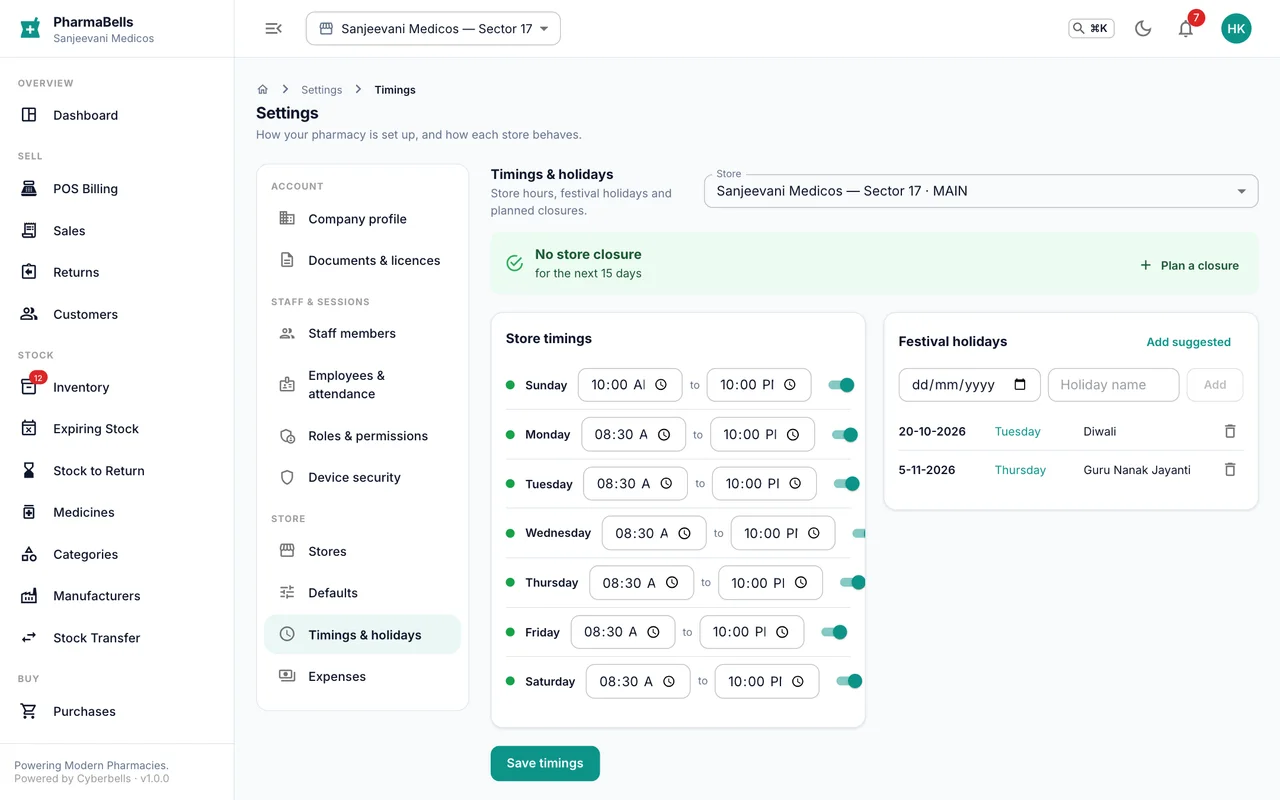1280x800 pixels.
Task: Toggle Friday store timing switch
Action: coord(834,632)
